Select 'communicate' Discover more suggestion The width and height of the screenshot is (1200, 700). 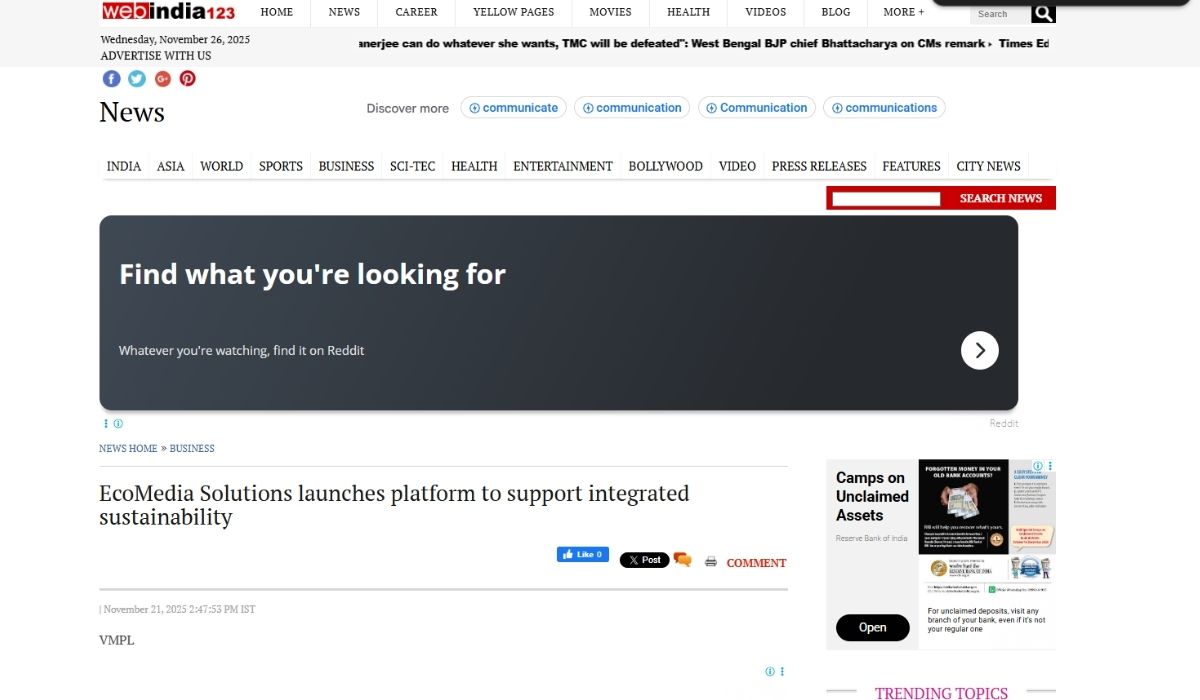[513, 108]
